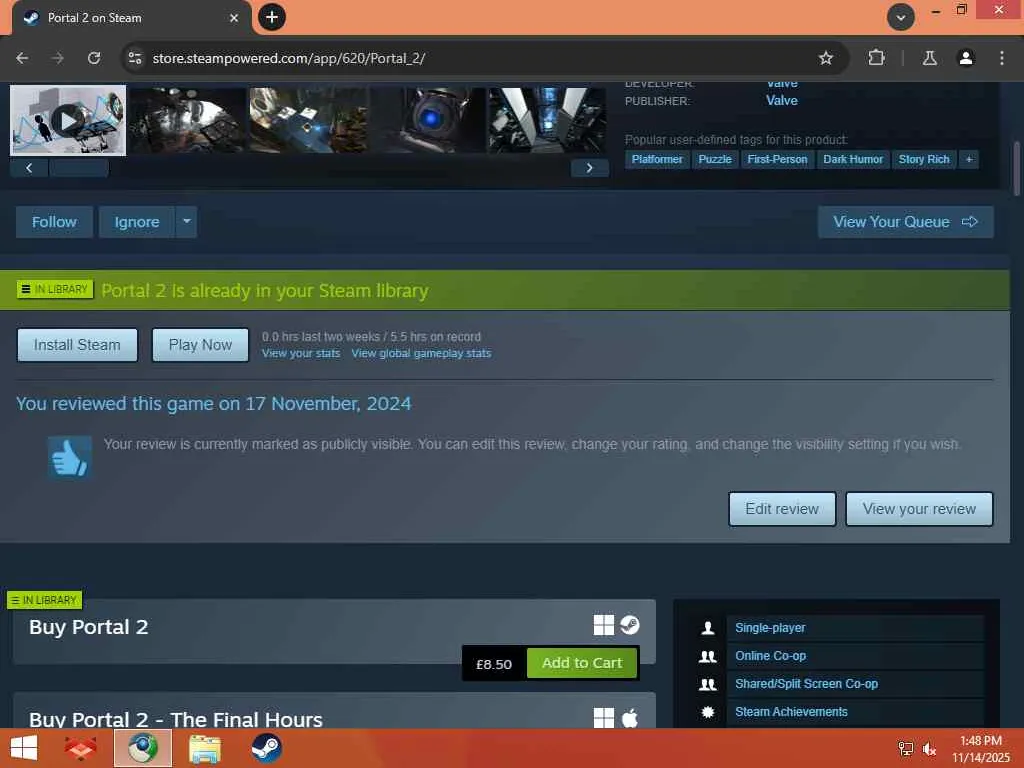
Task: Click the muted speaker tray icon
Action: click(x=929, y=749)
